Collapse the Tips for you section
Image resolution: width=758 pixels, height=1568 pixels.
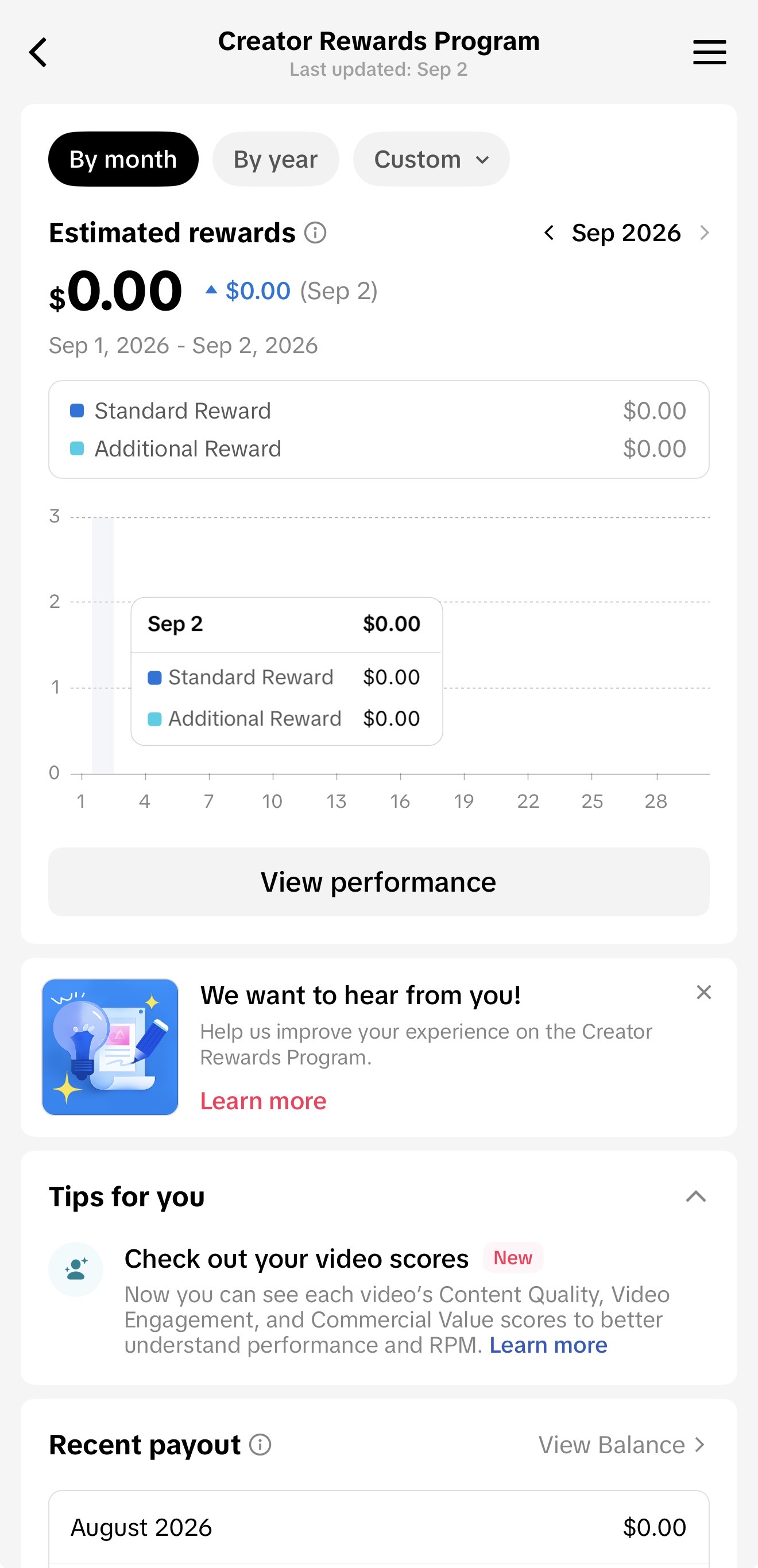tap(696, 1197)
